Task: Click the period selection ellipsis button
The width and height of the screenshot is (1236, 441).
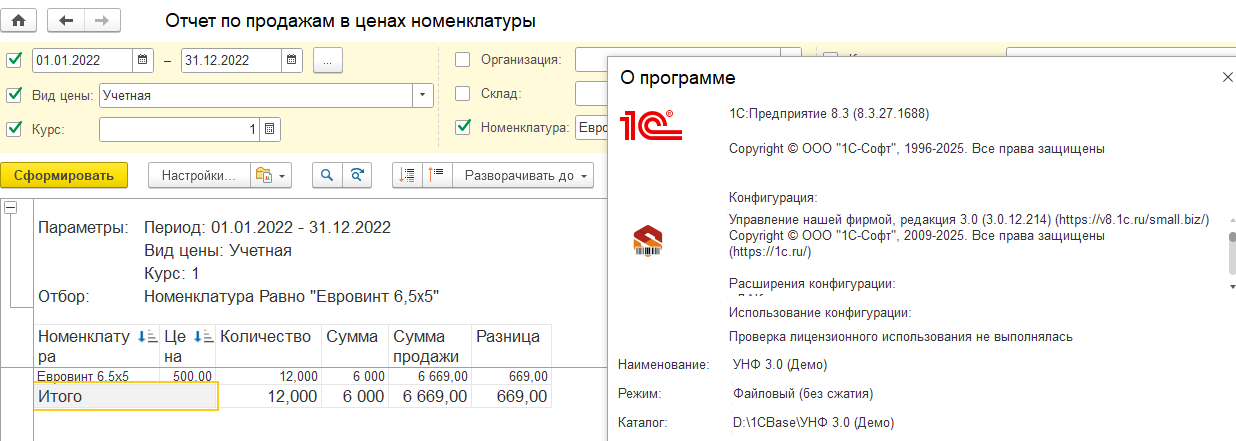Action: [328, 60]
